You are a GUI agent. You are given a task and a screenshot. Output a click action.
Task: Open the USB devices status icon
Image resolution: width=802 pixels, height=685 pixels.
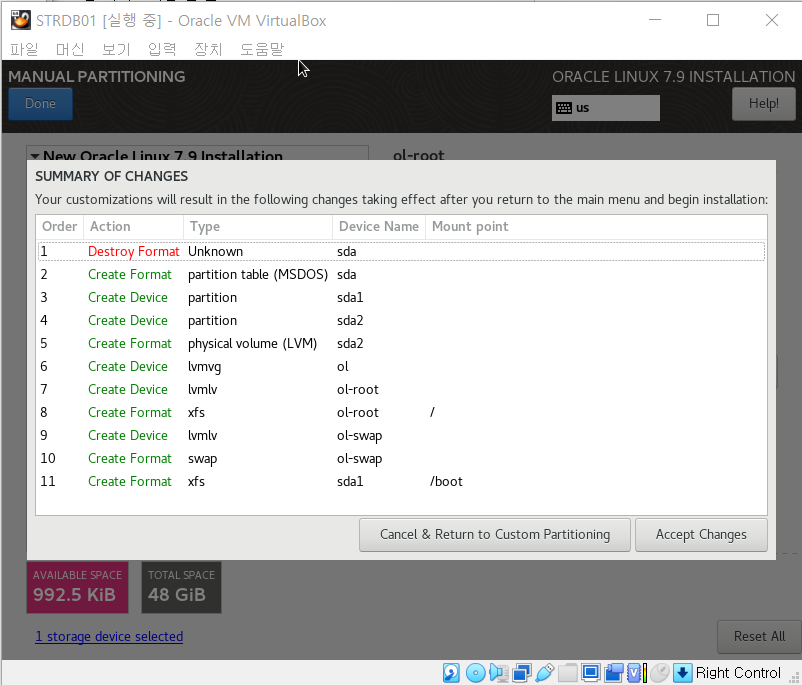coord(544,673)
